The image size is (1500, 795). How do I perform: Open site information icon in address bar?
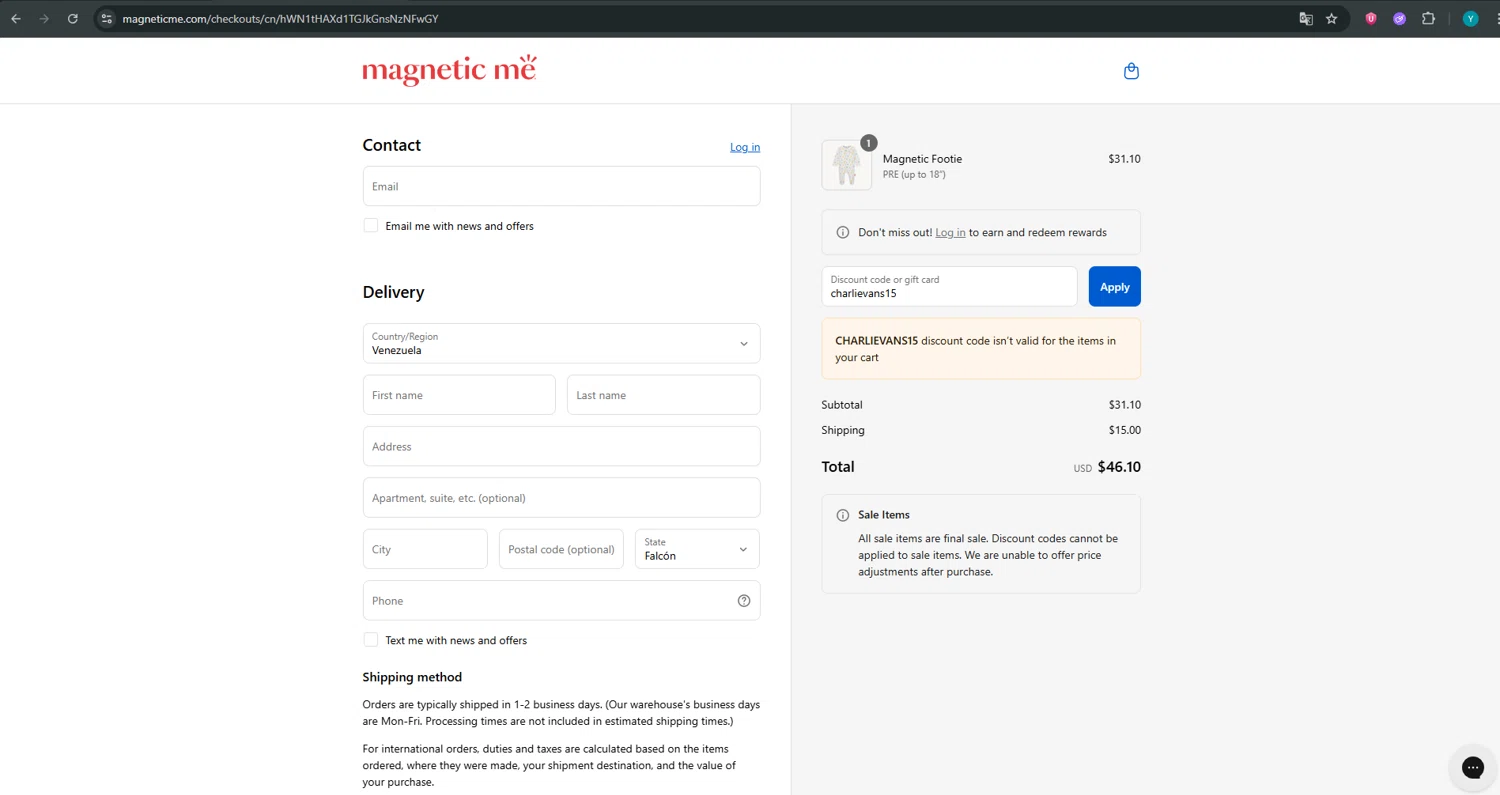tap(107, 18)
